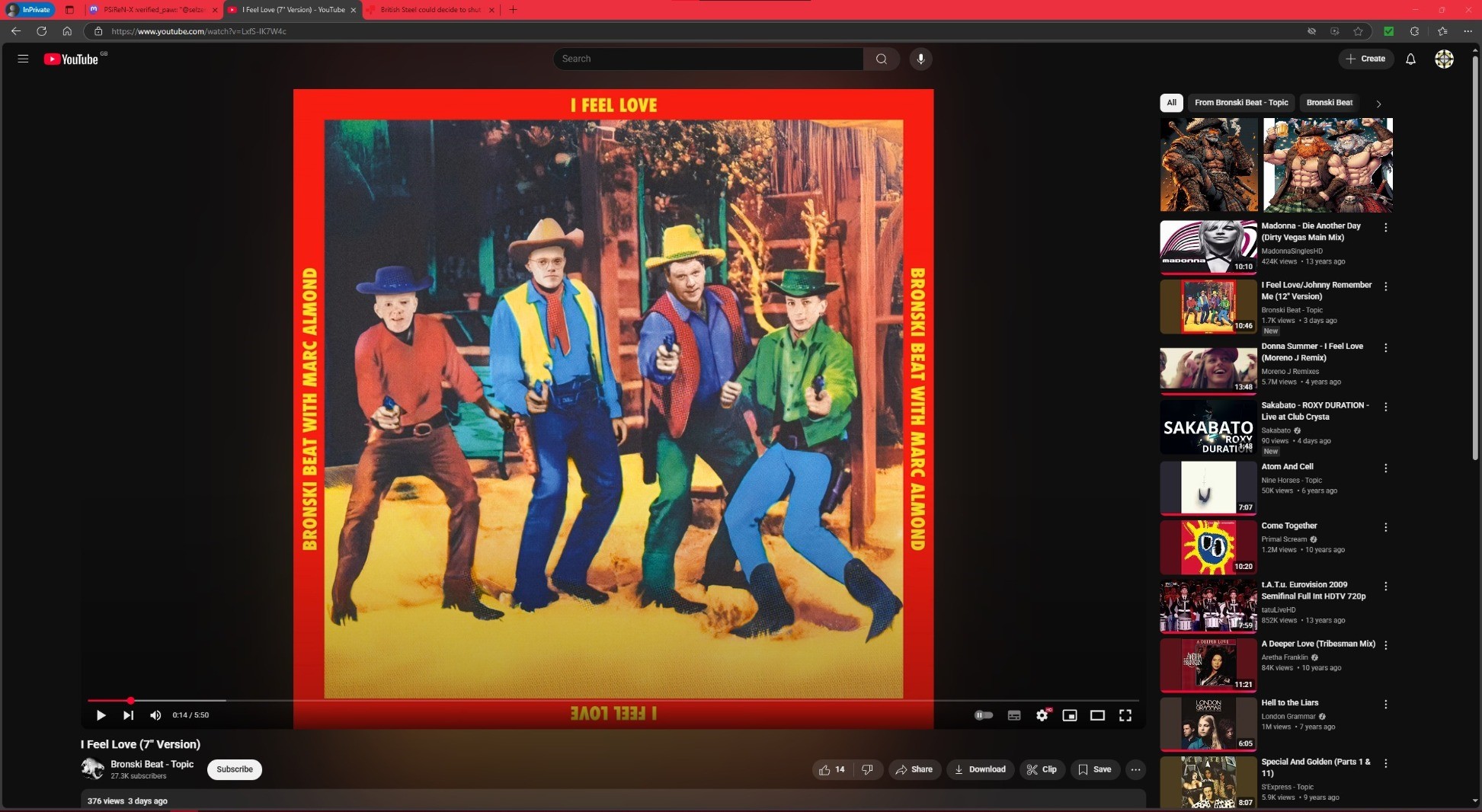Select From Bronski Beat - Topic chip
The image size is (1482, 812).
(1241, 103)
